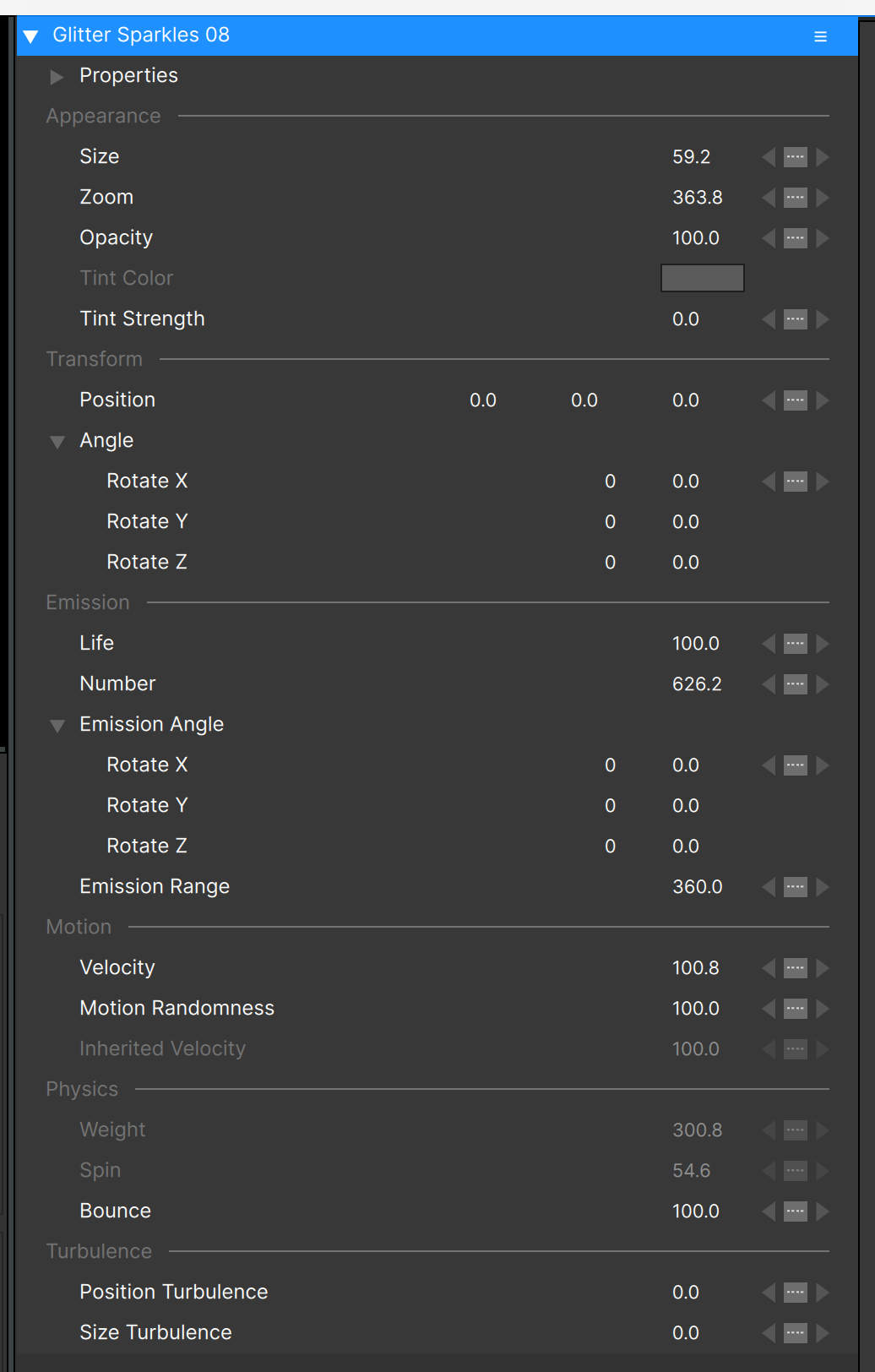Click the Life value field
The height and width of the screenshot is (1372, 875).
[696, 643]
